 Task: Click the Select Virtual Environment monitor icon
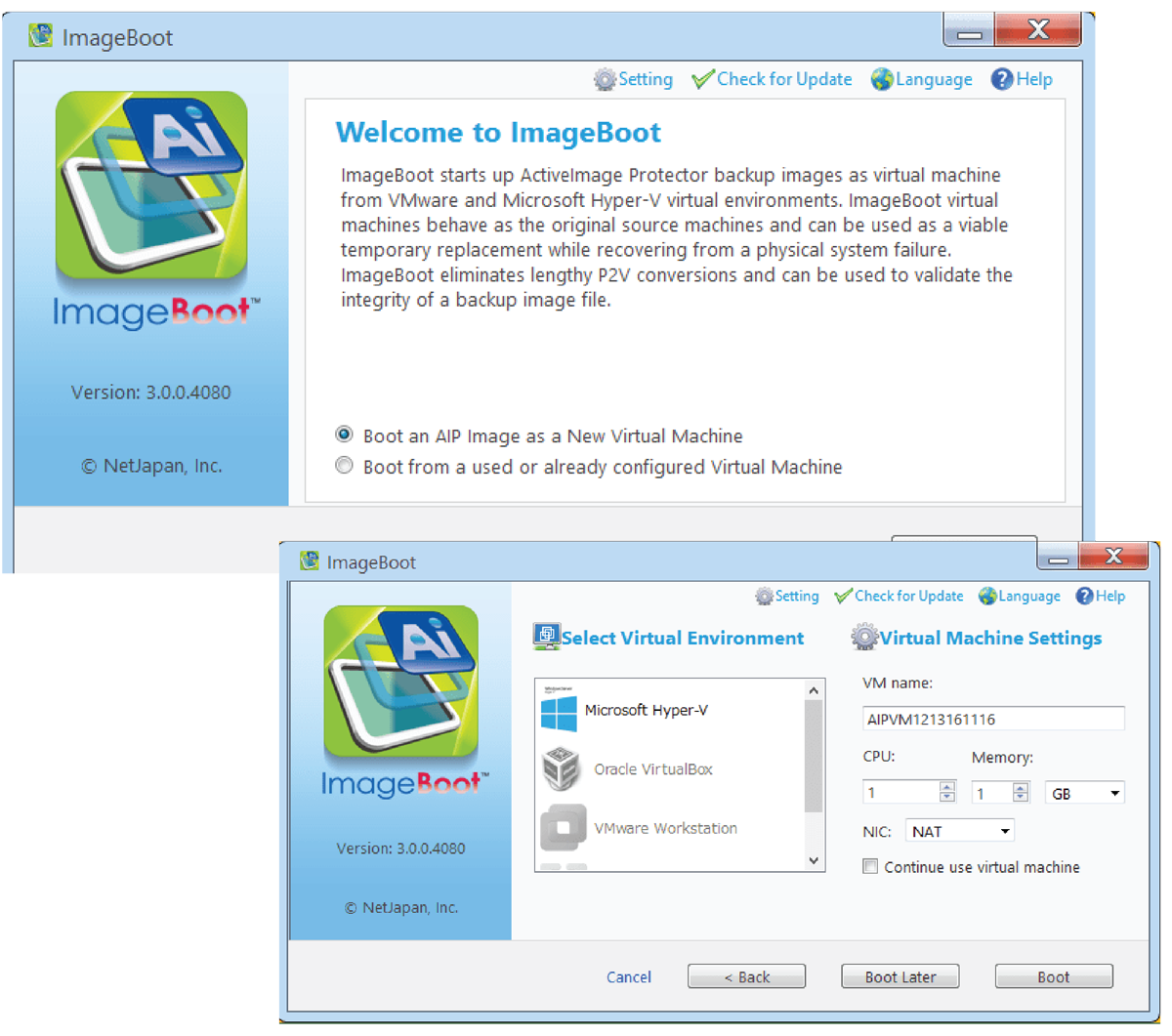[x=547, y=637]
